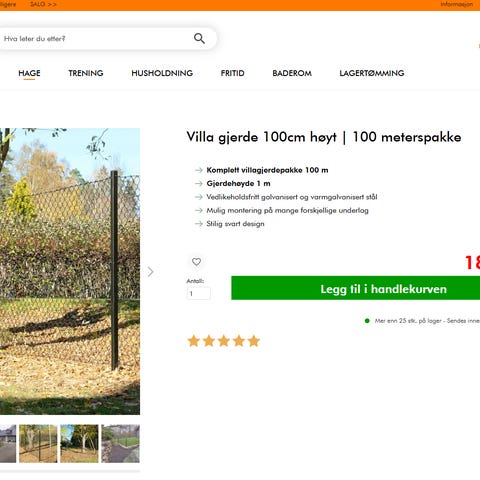Click the green in-stock status dot
The image size is (480, 480).
367,321
